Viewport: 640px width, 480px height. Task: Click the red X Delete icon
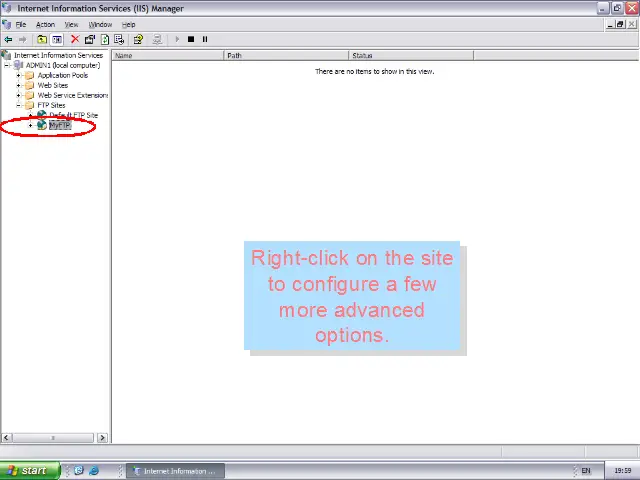pyautogui.click(x=75, y=39)
